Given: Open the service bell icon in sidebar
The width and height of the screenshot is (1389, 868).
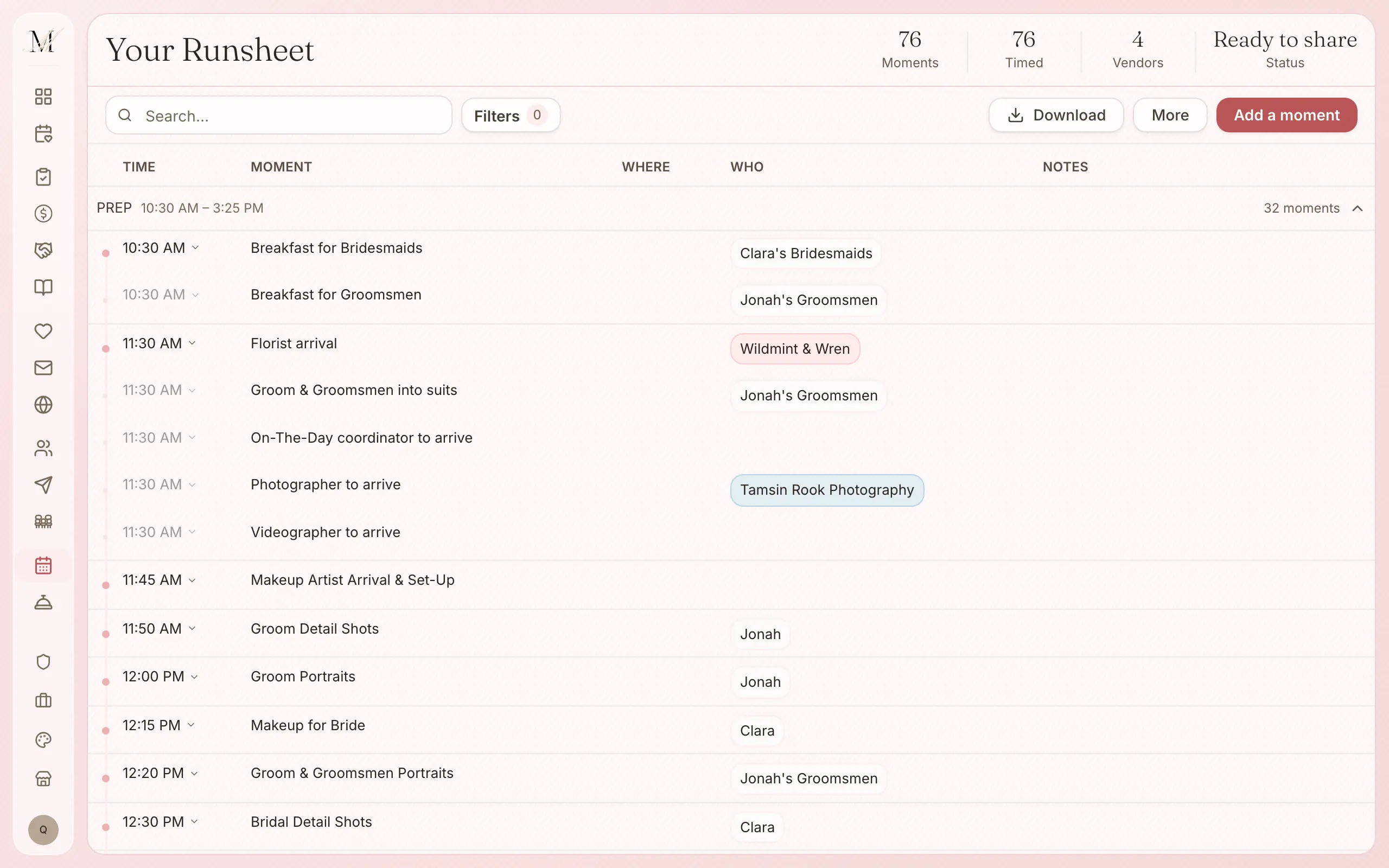Looking at the screenshot, I should click(x=43, y=602).
